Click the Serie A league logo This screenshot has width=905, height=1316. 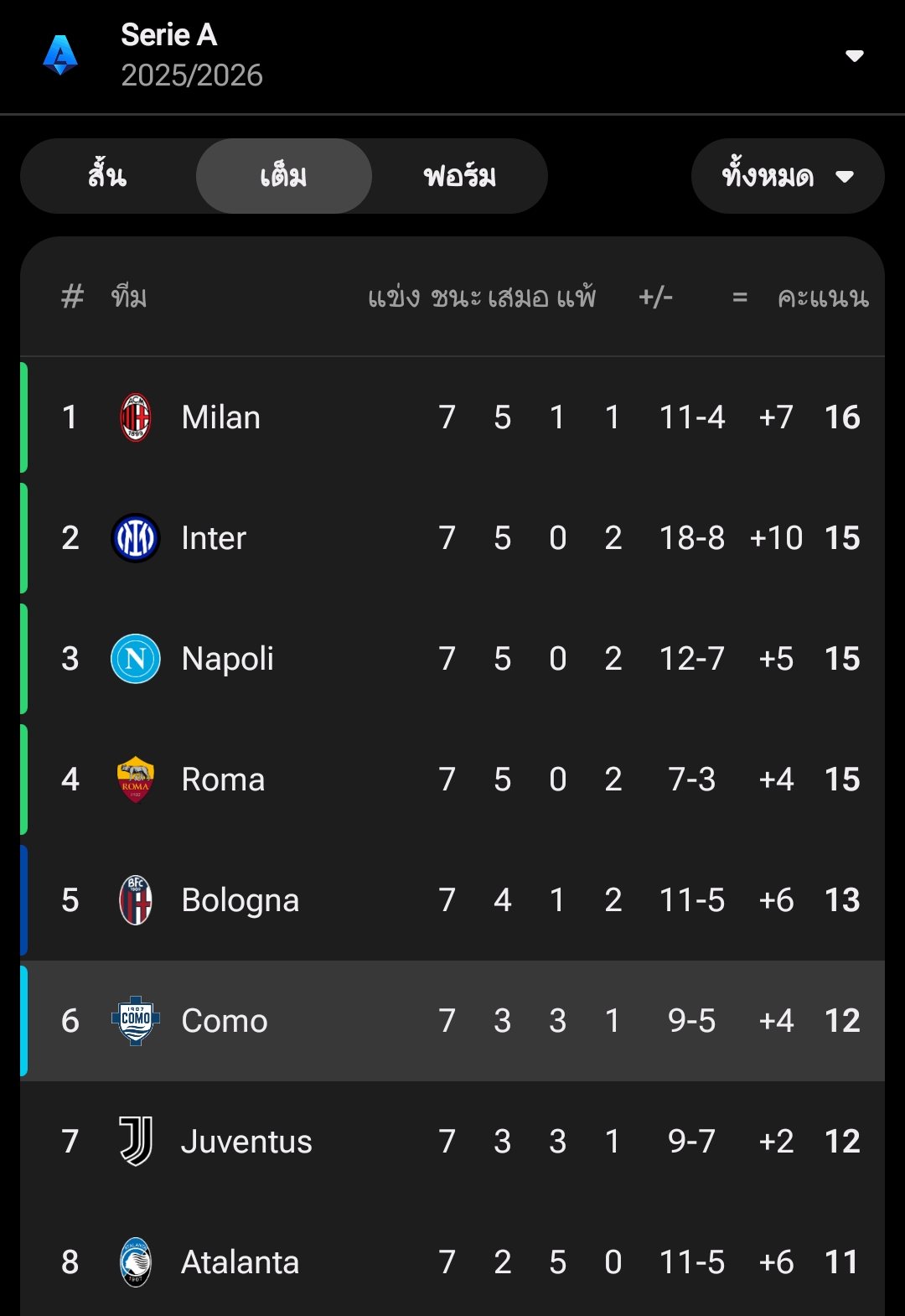pyautogui.click(x=60, y=55)
